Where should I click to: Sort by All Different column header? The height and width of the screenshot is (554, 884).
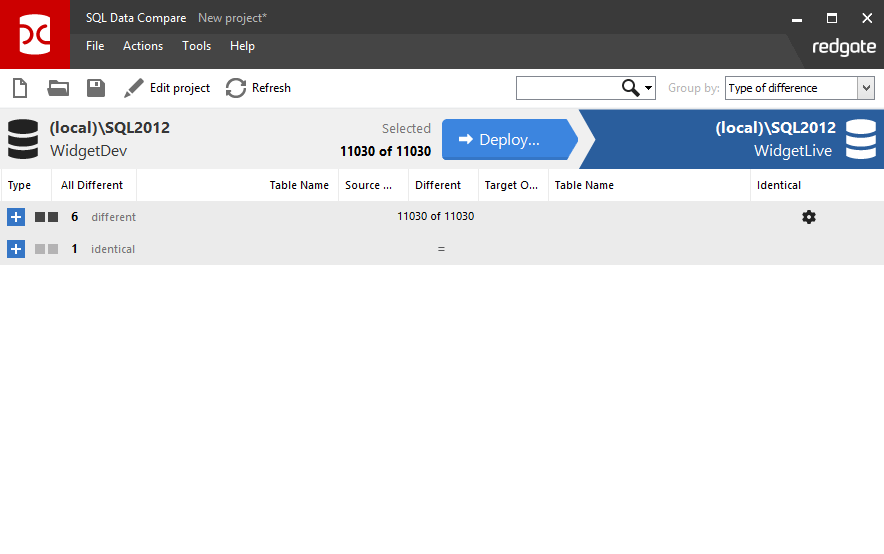coord(92,185)
